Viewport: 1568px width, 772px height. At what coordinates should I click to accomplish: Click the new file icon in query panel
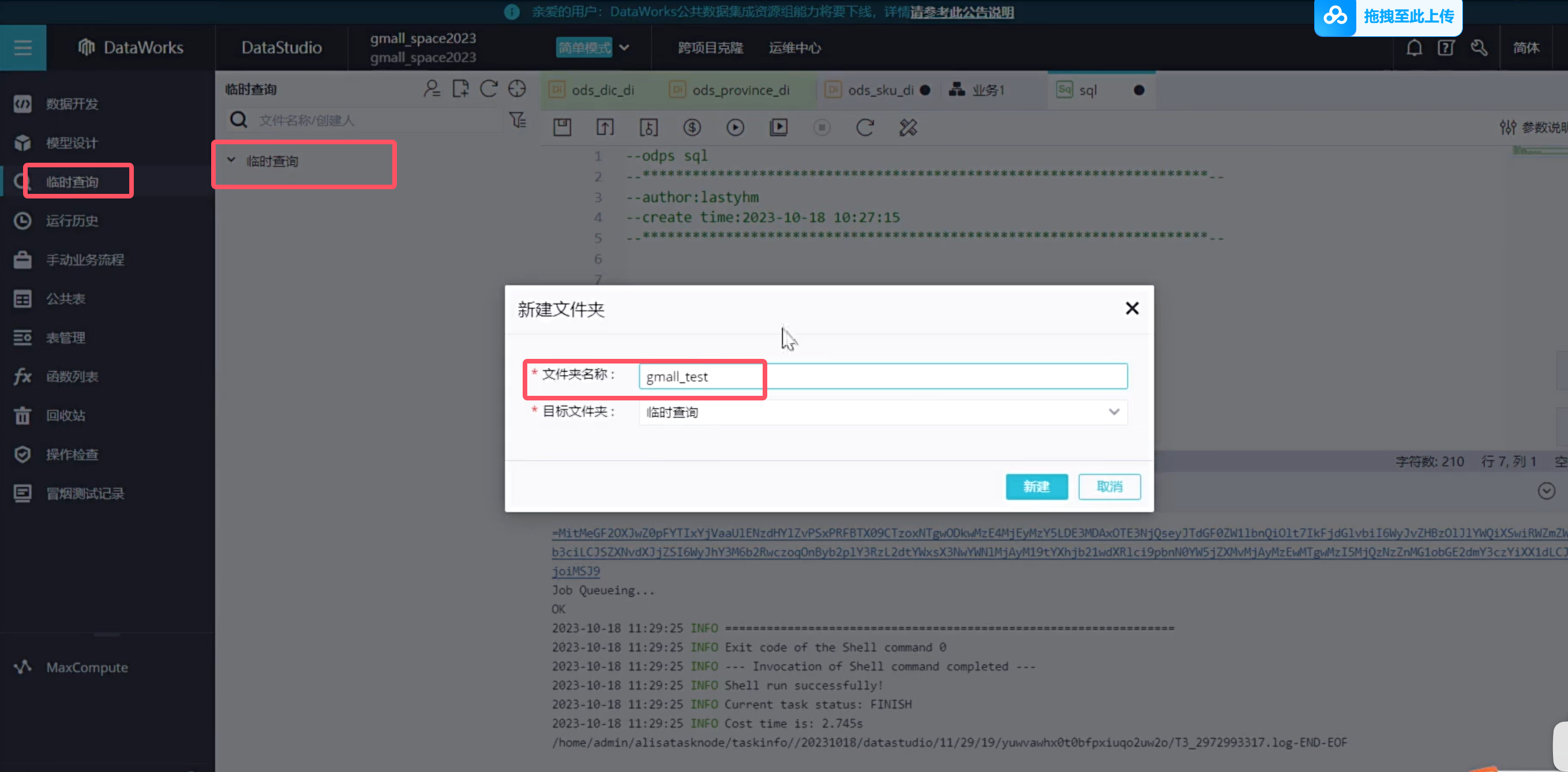click(460, 89)
